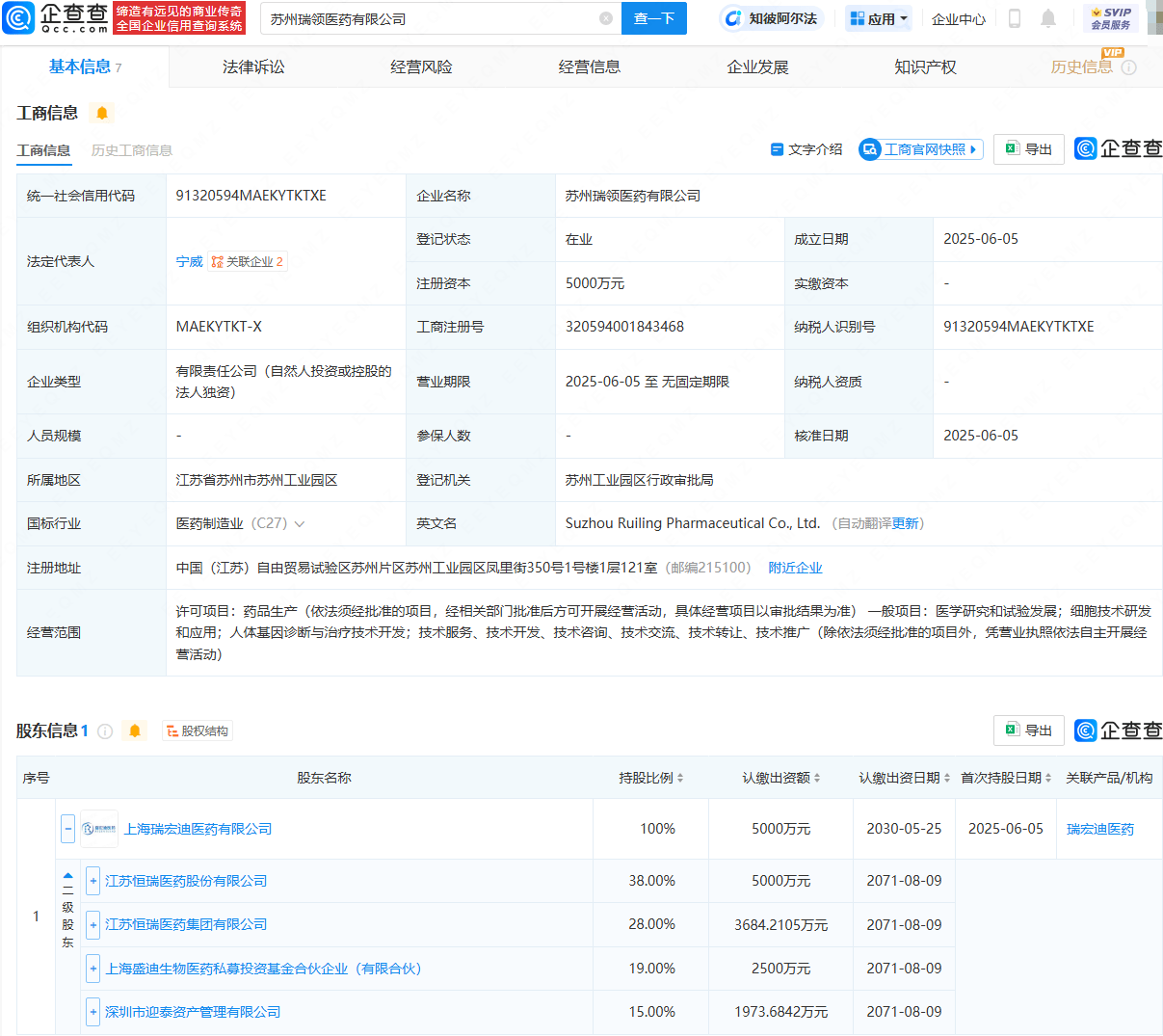
Task: Click the 附近企业 link
Action: pos(795,568)
